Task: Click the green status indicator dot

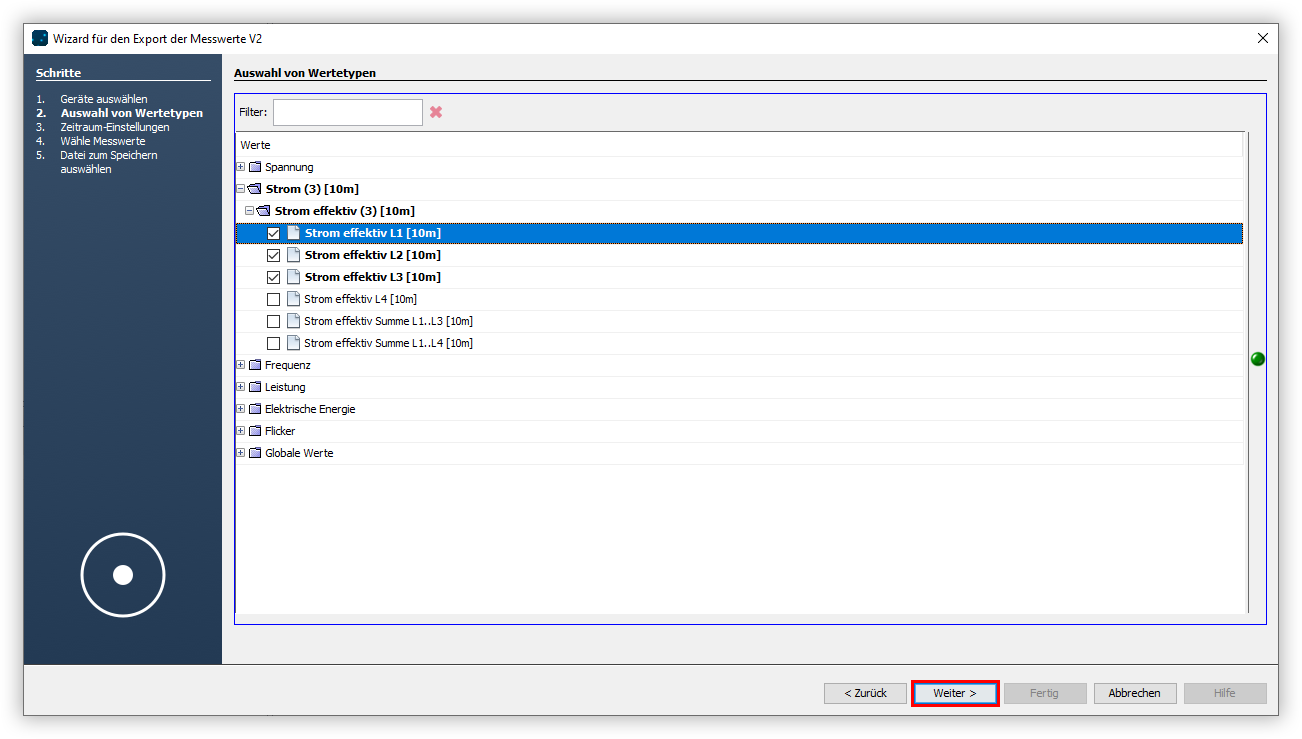Action: pos(1257,359)
